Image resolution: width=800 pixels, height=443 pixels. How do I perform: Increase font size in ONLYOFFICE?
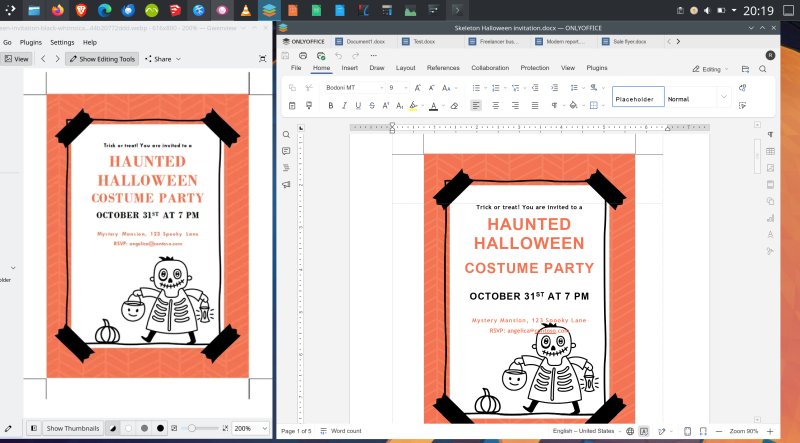[418, 88]
